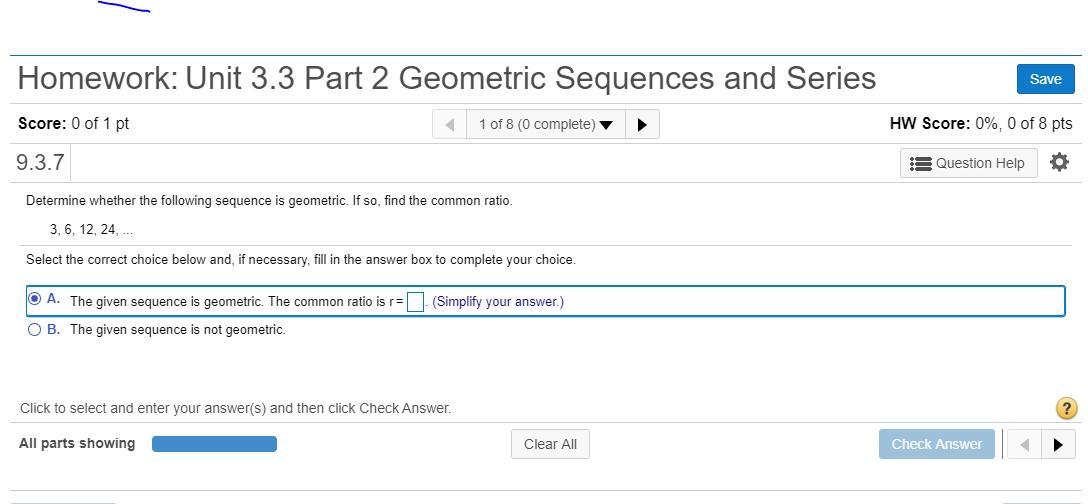This screenshot has width=1088, height=504.
Task: Click the answer box for common ratio r
Action: pos(415,302)
